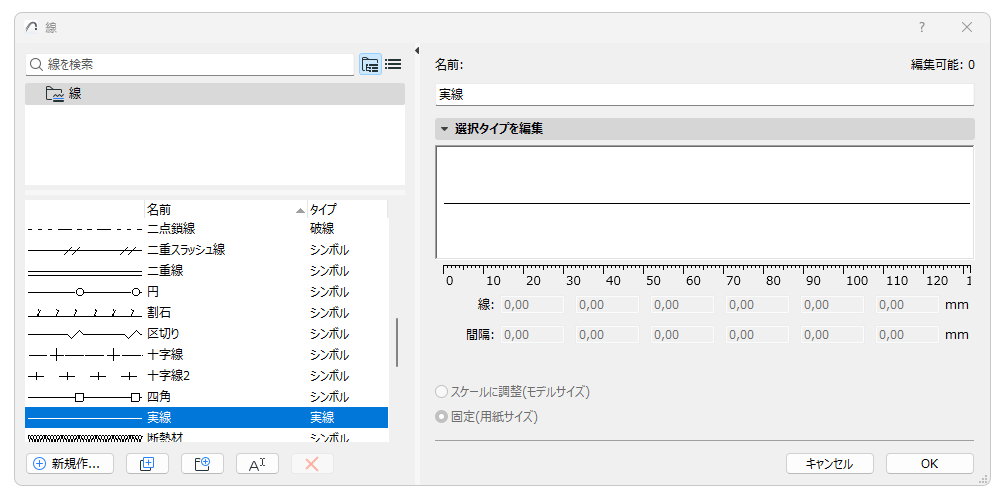This screenshot has width=1005, height=498.
Task: Select the 四角 line type row
Action: click(x=206, y=397)
